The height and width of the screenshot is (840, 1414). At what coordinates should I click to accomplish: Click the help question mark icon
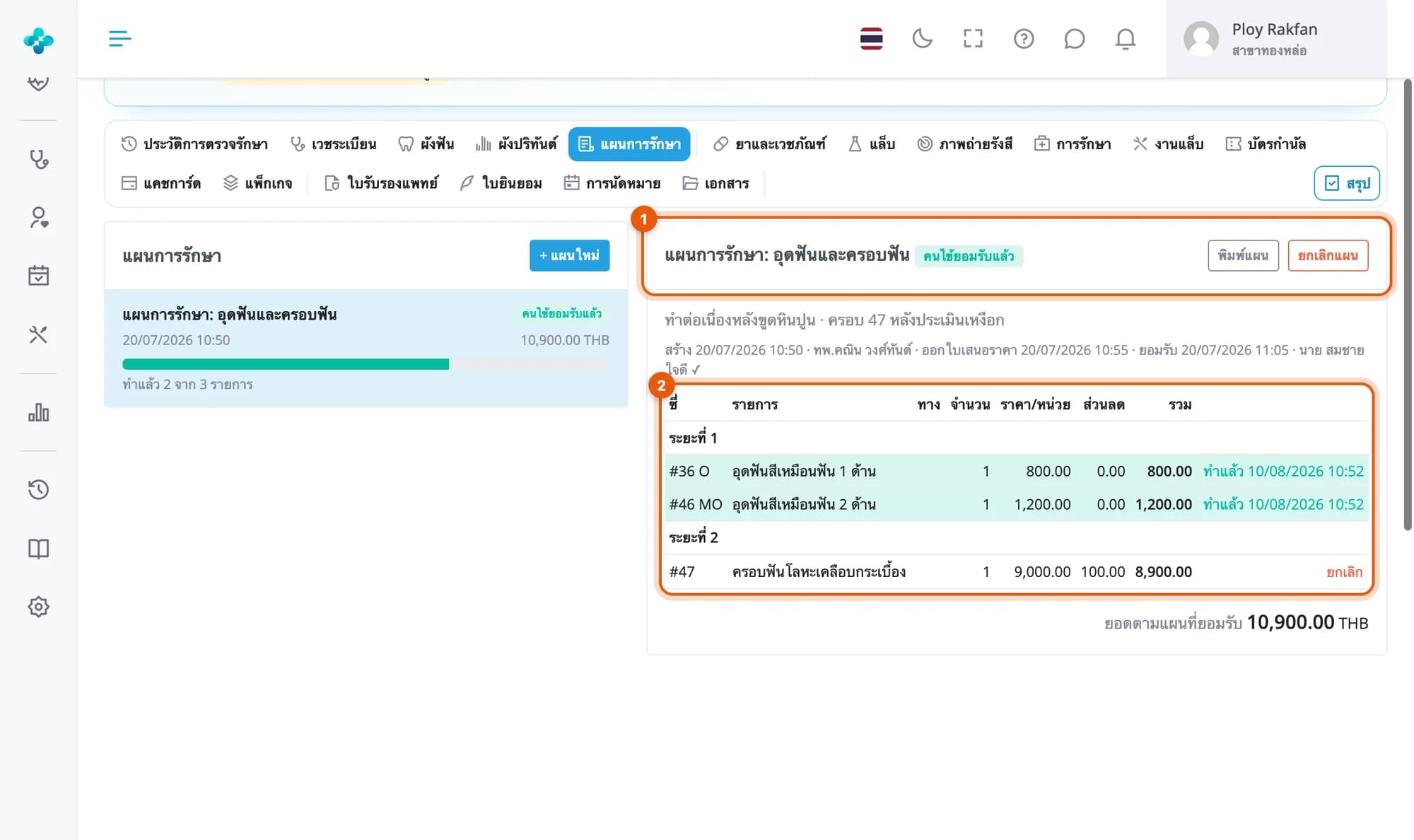(1024, 38)
